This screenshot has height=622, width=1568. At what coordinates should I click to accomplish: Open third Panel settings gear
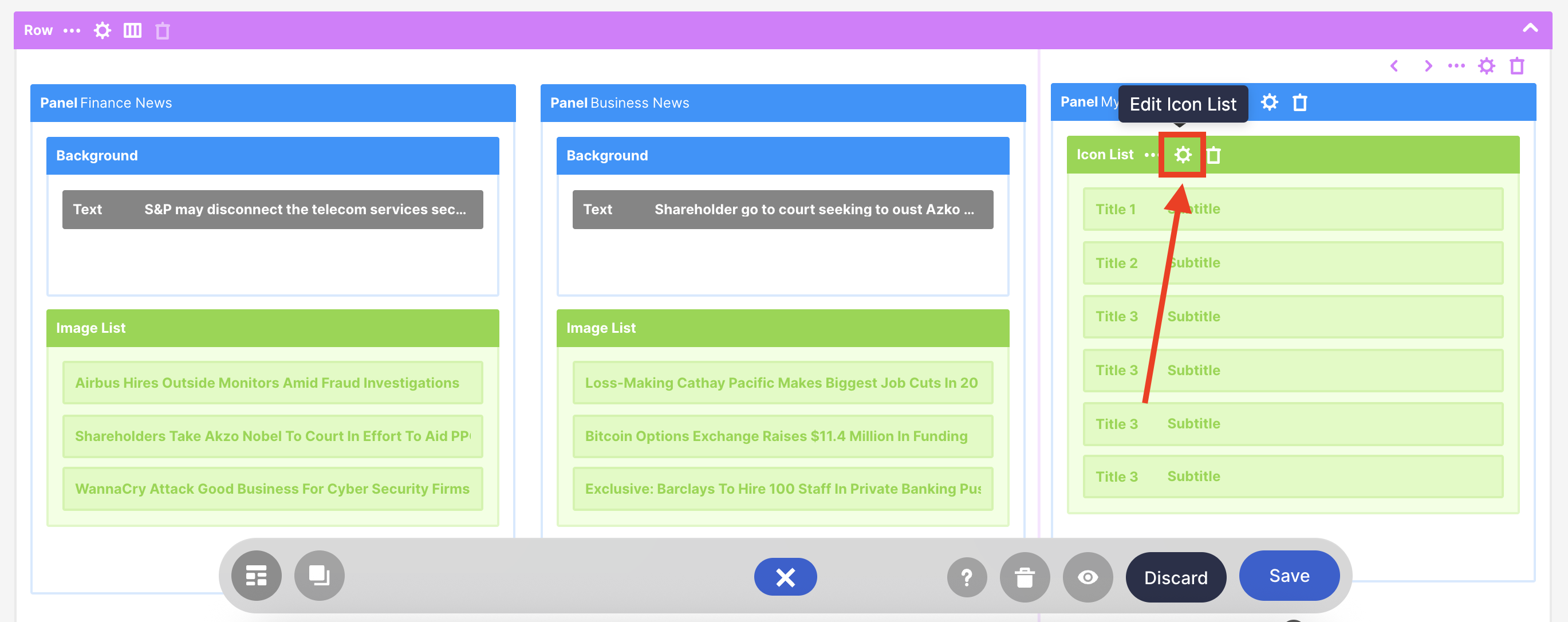[1269, 103]
